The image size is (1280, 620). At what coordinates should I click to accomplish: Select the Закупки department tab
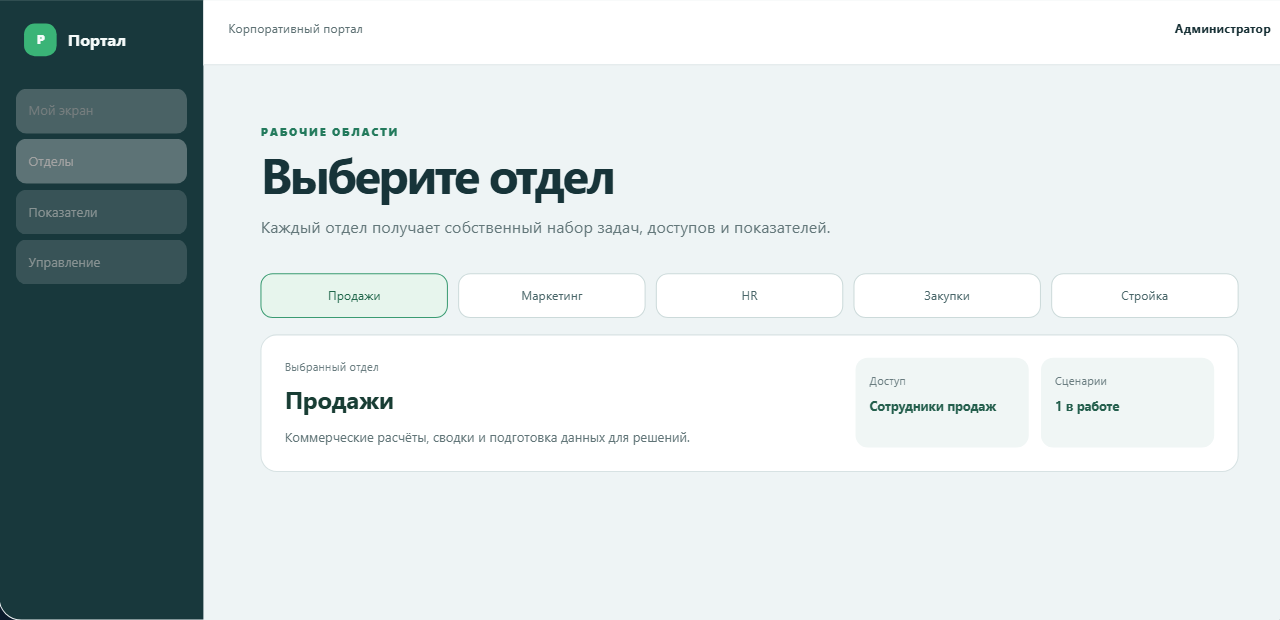tap(947, 296)
